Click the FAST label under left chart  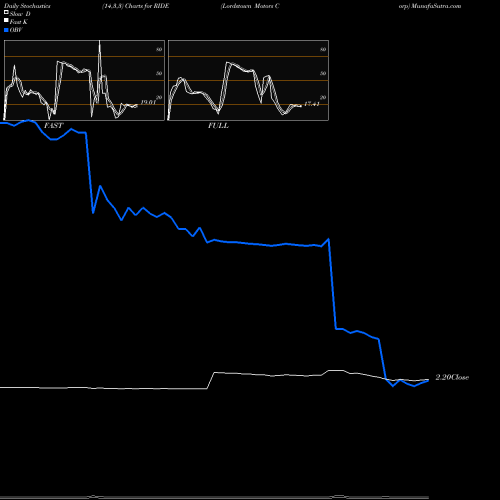coord(53,125)
